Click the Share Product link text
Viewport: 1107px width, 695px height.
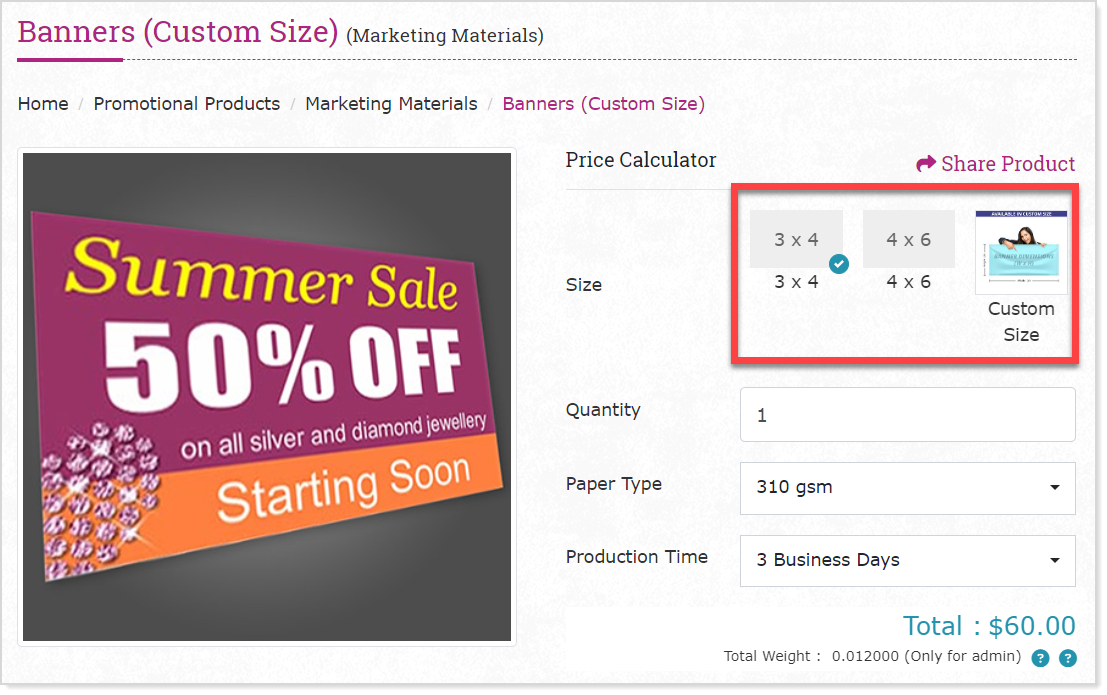coord(1008,164)
